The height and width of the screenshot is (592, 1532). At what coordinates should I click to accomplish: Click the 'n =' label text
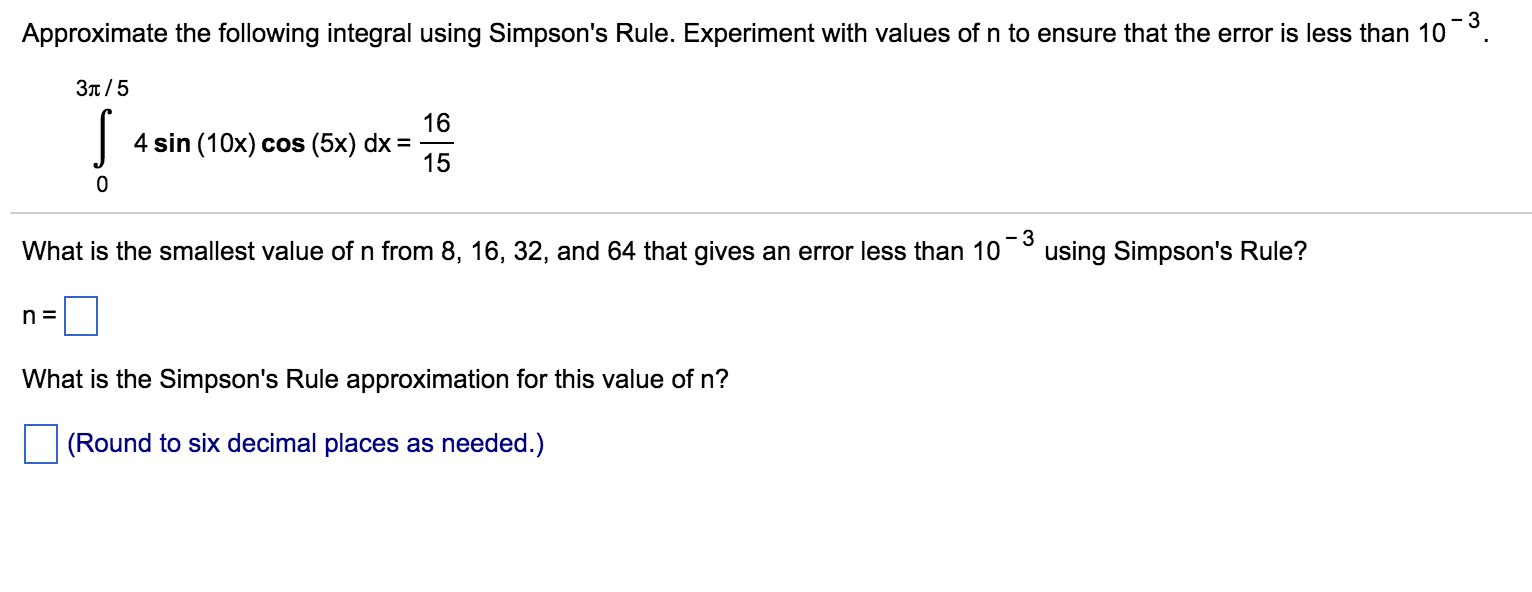click(38, 315)
